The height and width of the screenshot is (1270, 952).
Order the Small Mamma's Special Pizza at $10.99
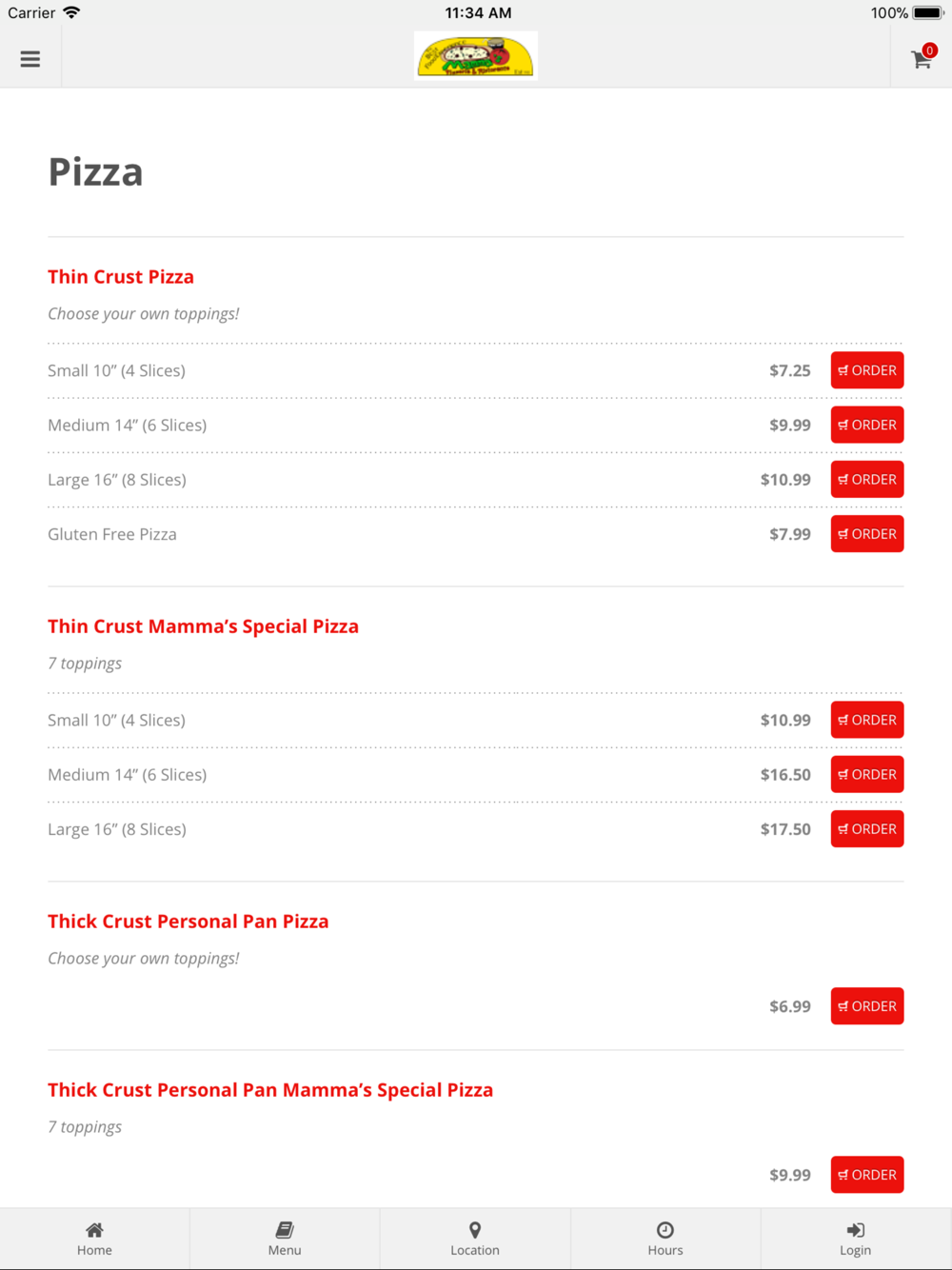(x=867, y=720)
